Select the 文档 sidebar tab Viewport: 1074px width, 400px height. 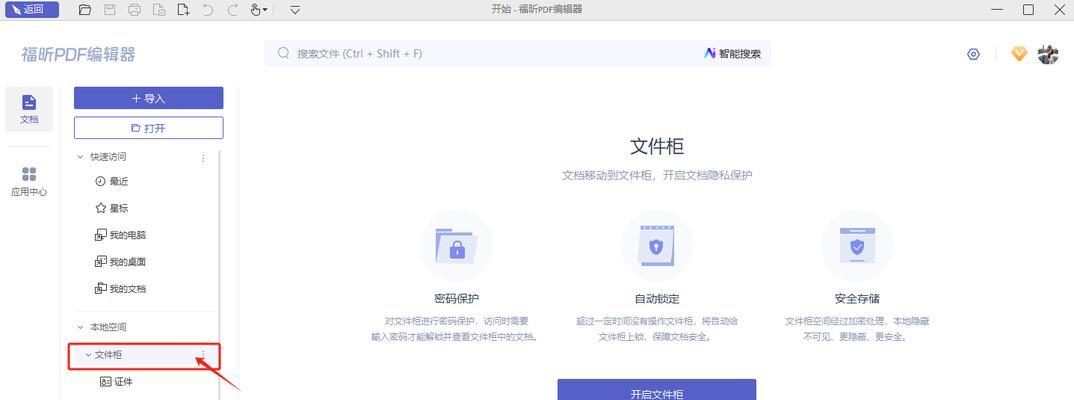click(x=29, y=109)
